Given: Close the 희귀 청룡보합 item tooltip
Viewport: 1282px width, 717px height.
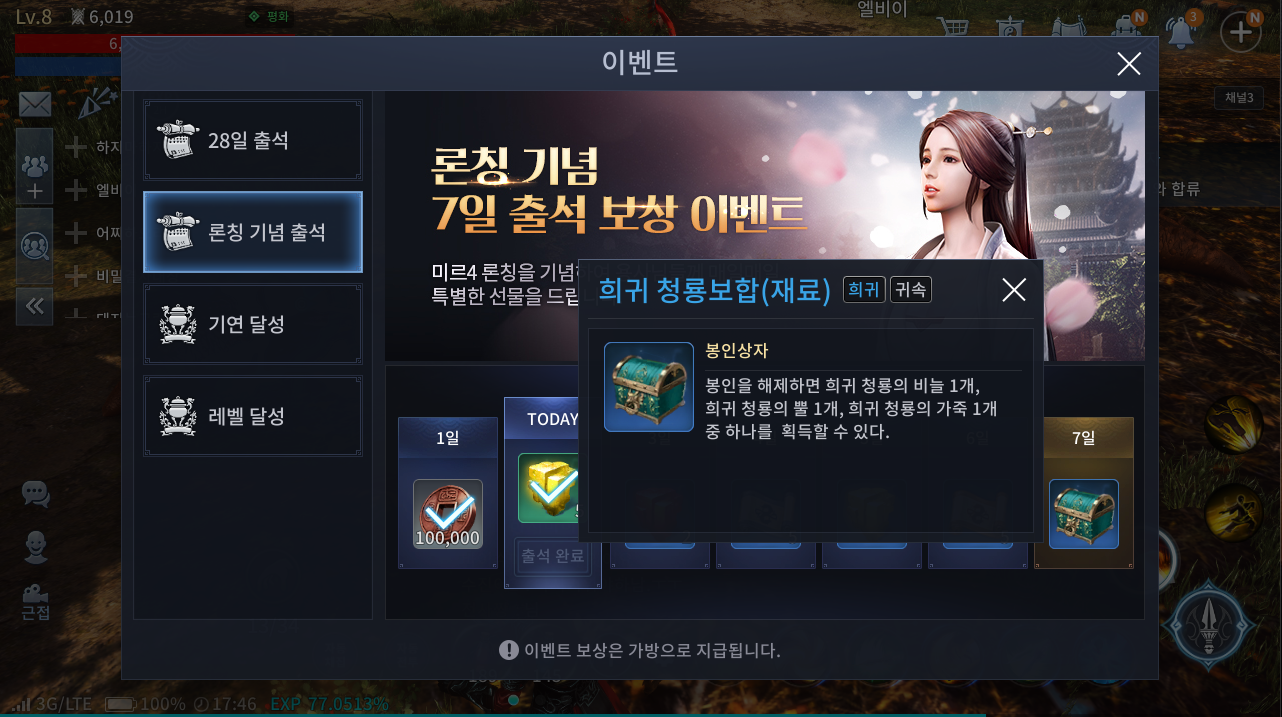Looking at the screenshot, I should coord(1014,290).
